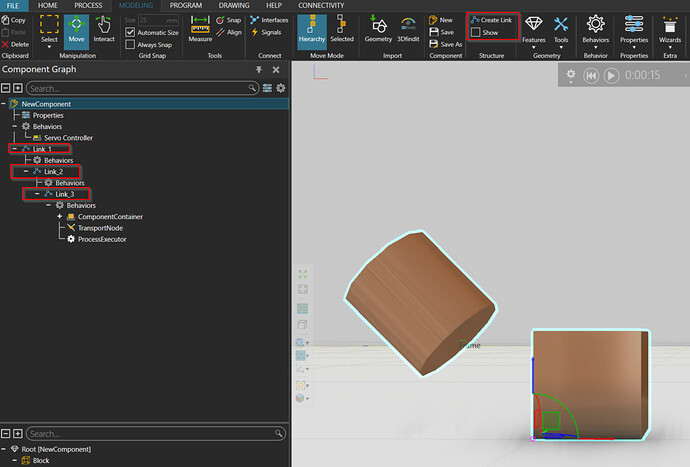Image resolution: width=690 pixels, height=467 pixels.
Task: Enable Always Snap checkbox
Action: (x=130, y=44)
